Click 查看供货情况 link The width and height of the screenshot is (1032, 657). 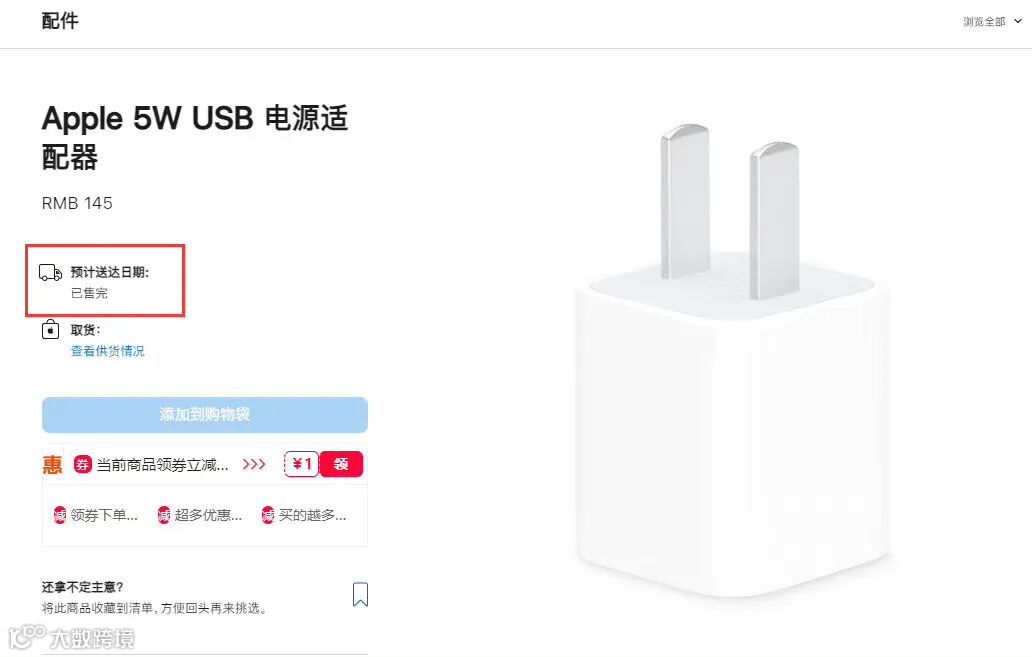coord(107,351)
